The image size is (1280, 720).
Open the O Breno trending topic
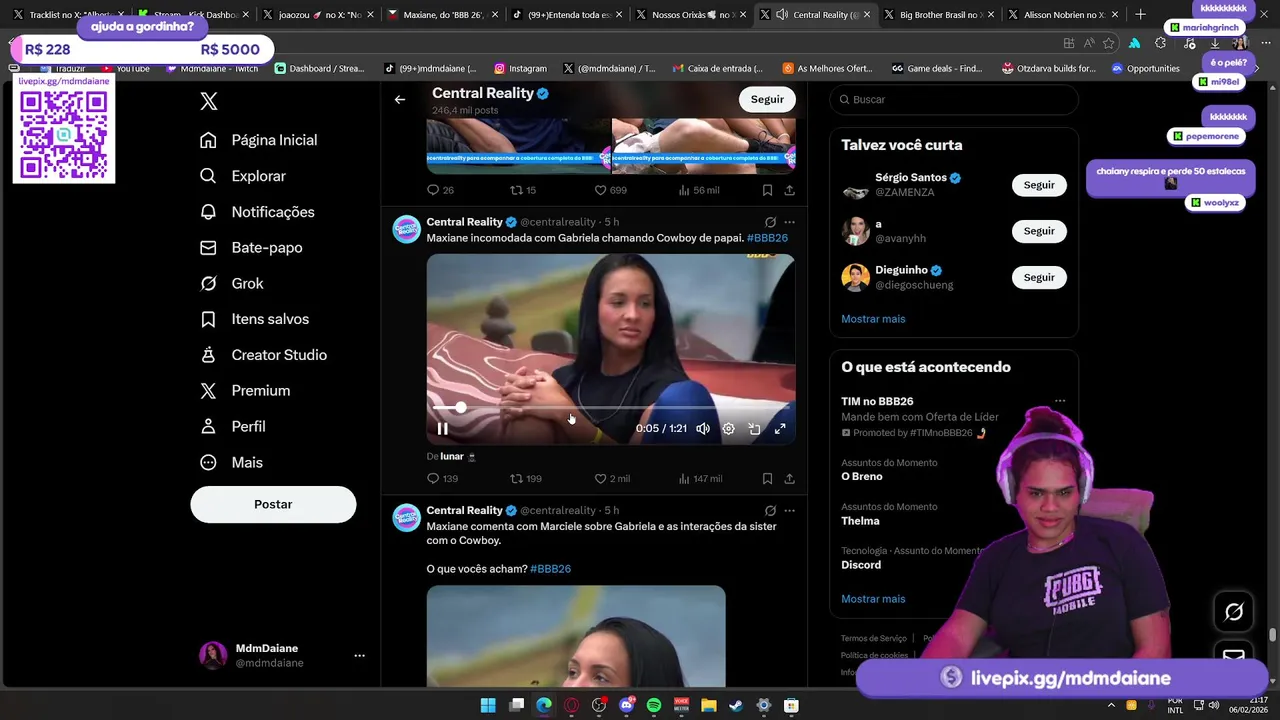pyautogui.click(x=862, y=477)
